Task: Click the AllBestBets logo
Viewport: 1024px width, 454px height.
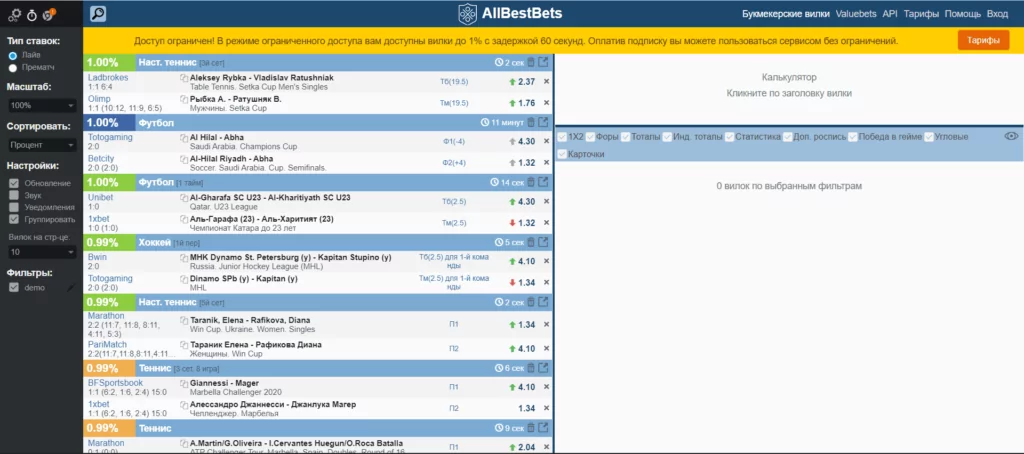Action: [x=510, y=13]
